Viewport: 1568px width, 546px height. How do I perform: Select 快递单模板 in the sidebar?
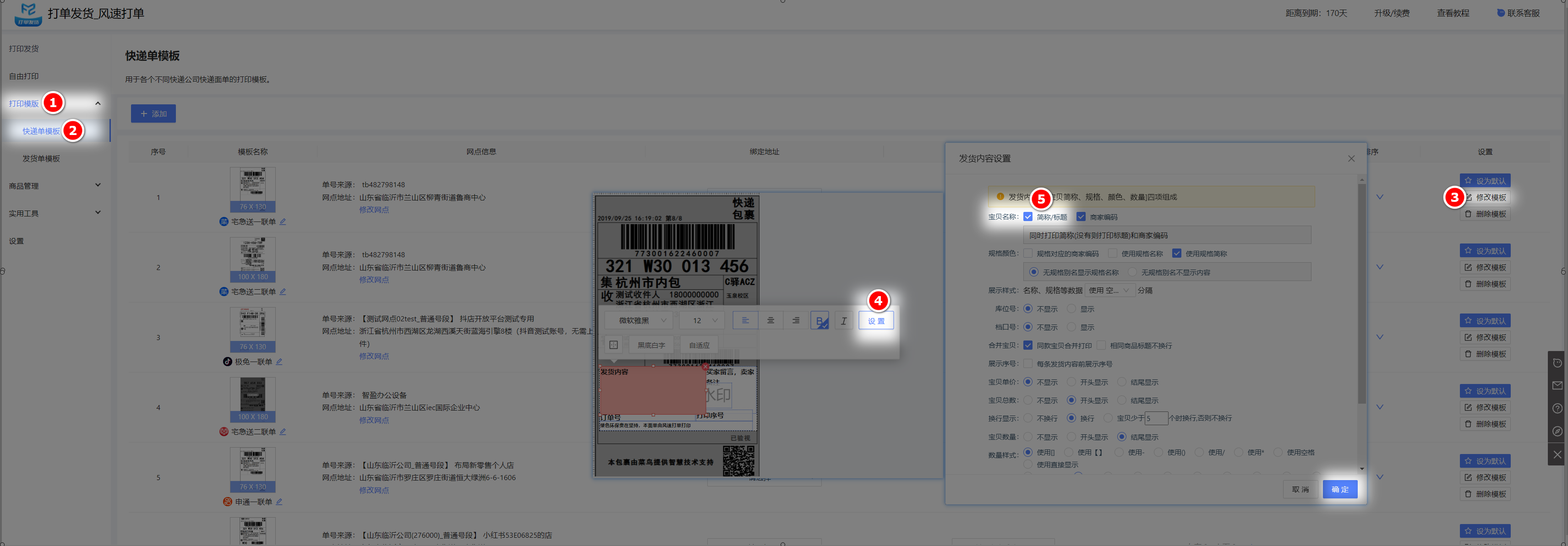pos(41,131)
